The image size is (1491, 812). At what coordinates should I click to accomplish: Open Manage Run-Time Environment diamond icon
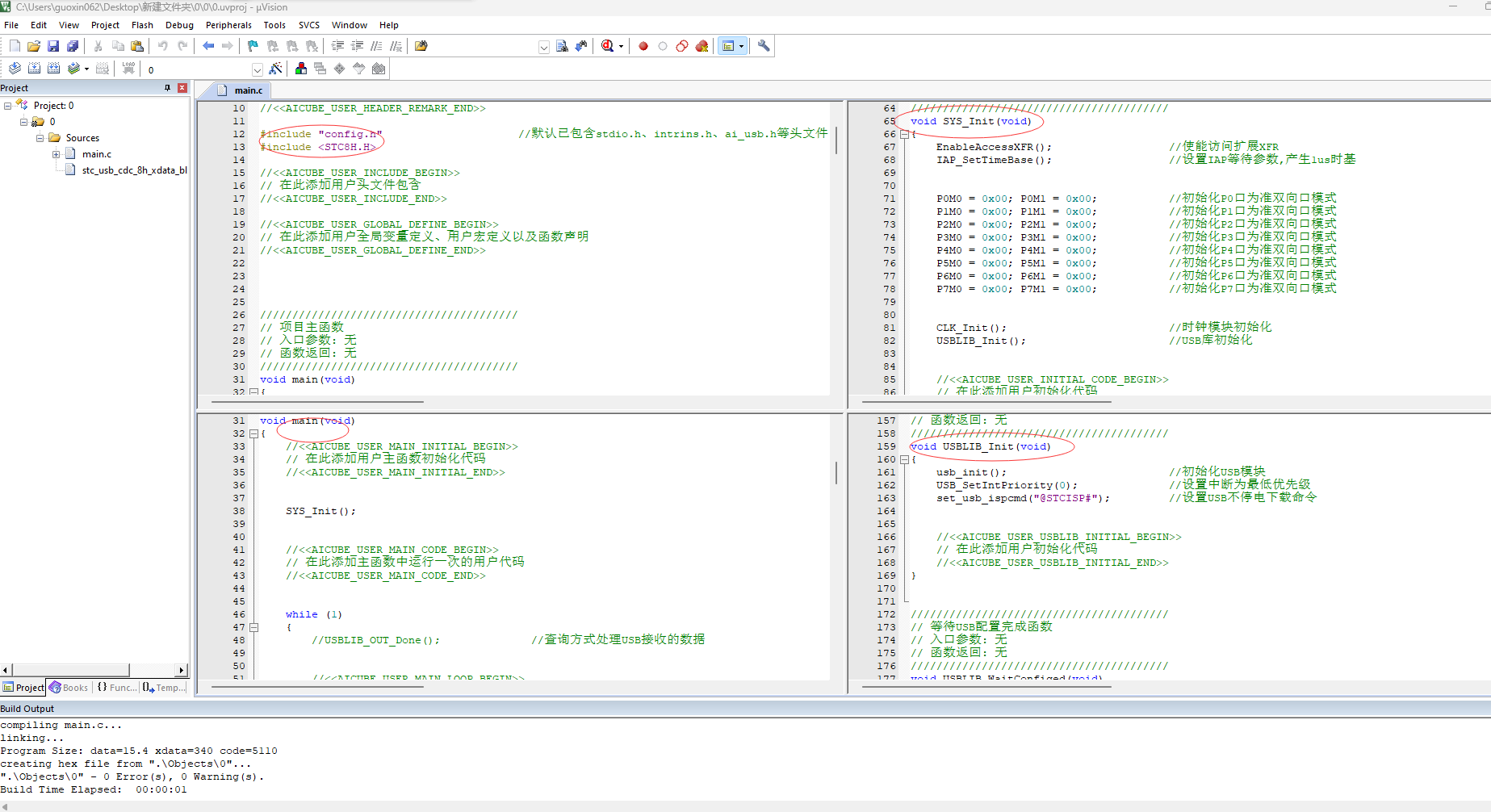(x=340, y=69)
